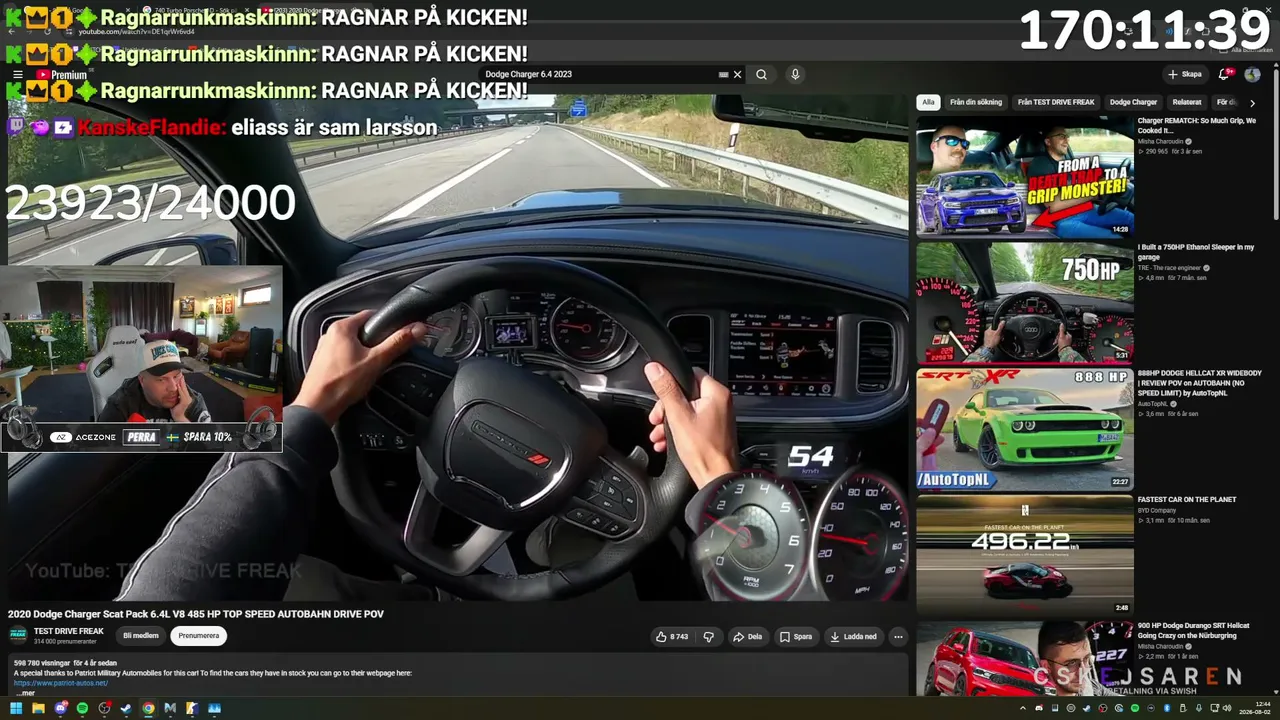Image resolution: width=1280 pixels, height=720 pixels.
Task: Open Steam from the taskbar
Action: [126, 708]
